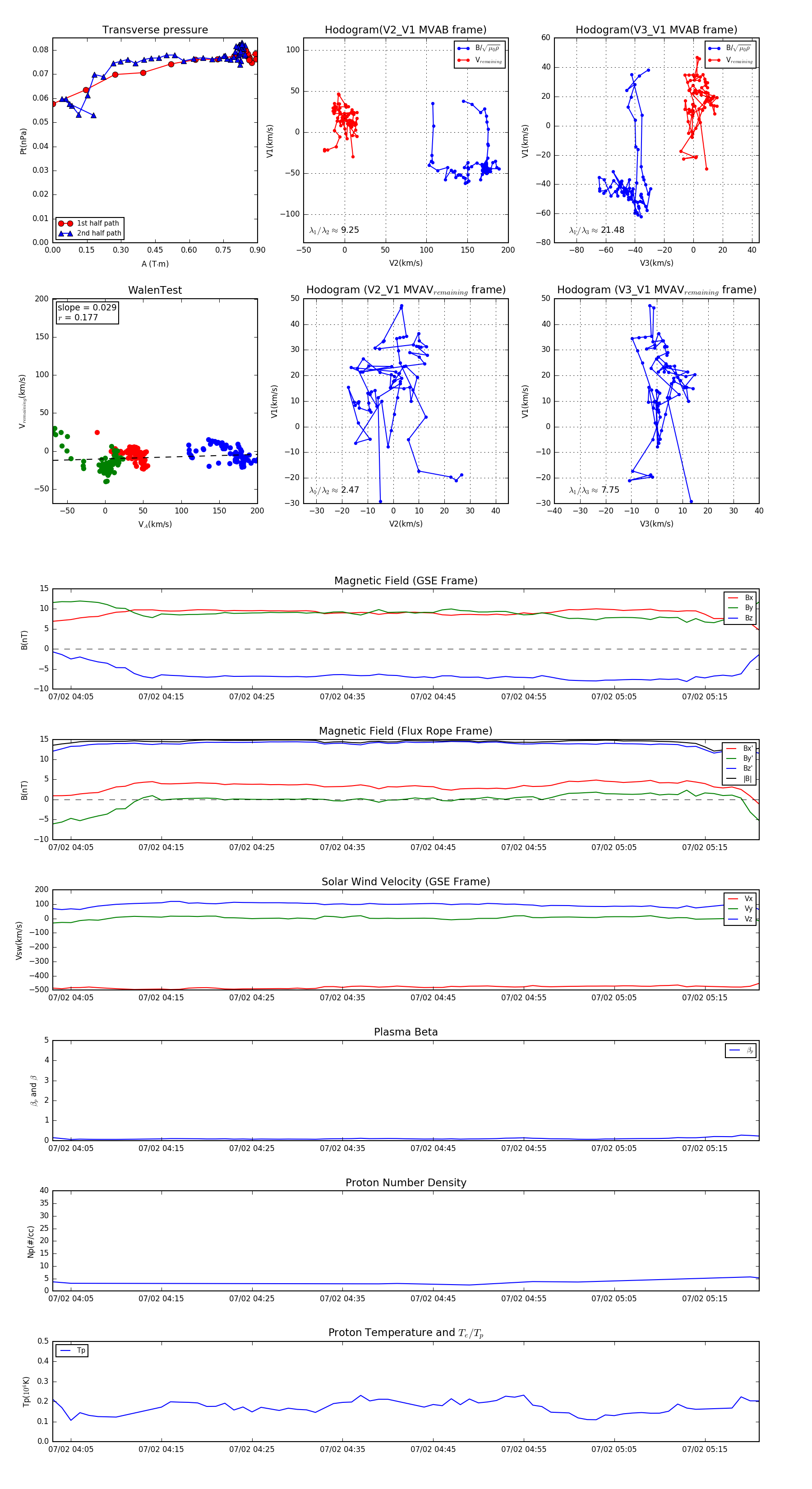Click the Vx legend entry in Solar Wind plot
The width and height of the screenshot is (812, 1489).
pyautogui.click(x=740, y=899)
